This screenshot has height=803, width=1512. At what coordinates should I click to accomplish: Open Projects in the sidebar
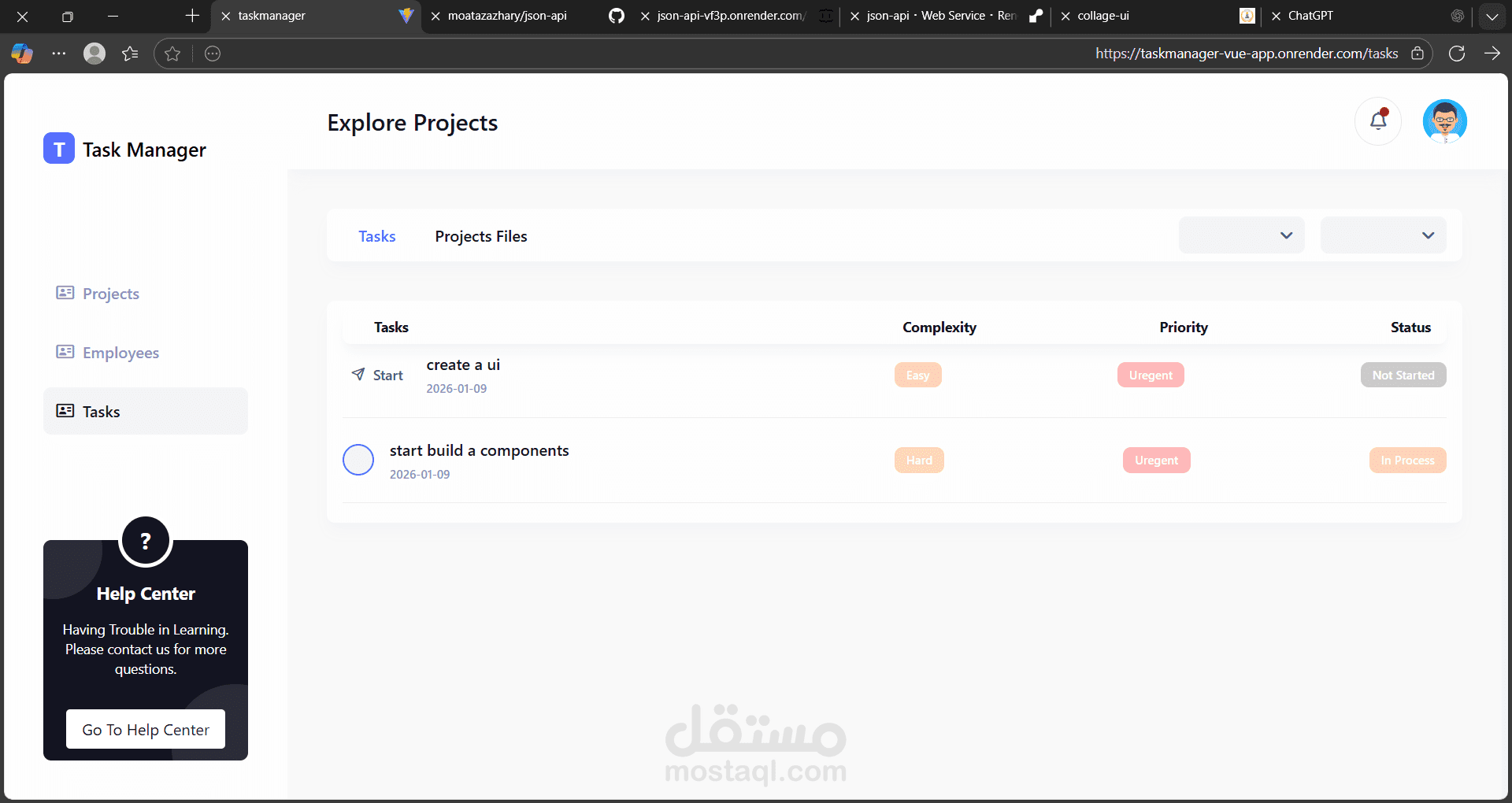coord(146,294)
